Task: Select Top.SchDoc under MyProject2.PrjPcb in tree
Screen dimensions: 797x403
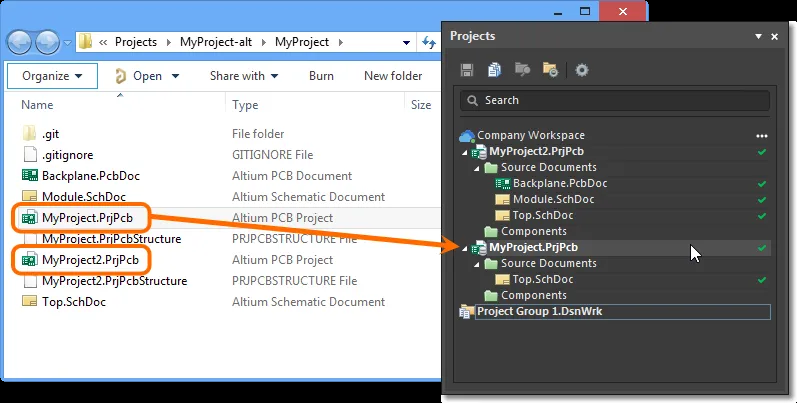Action: point(543,215)
